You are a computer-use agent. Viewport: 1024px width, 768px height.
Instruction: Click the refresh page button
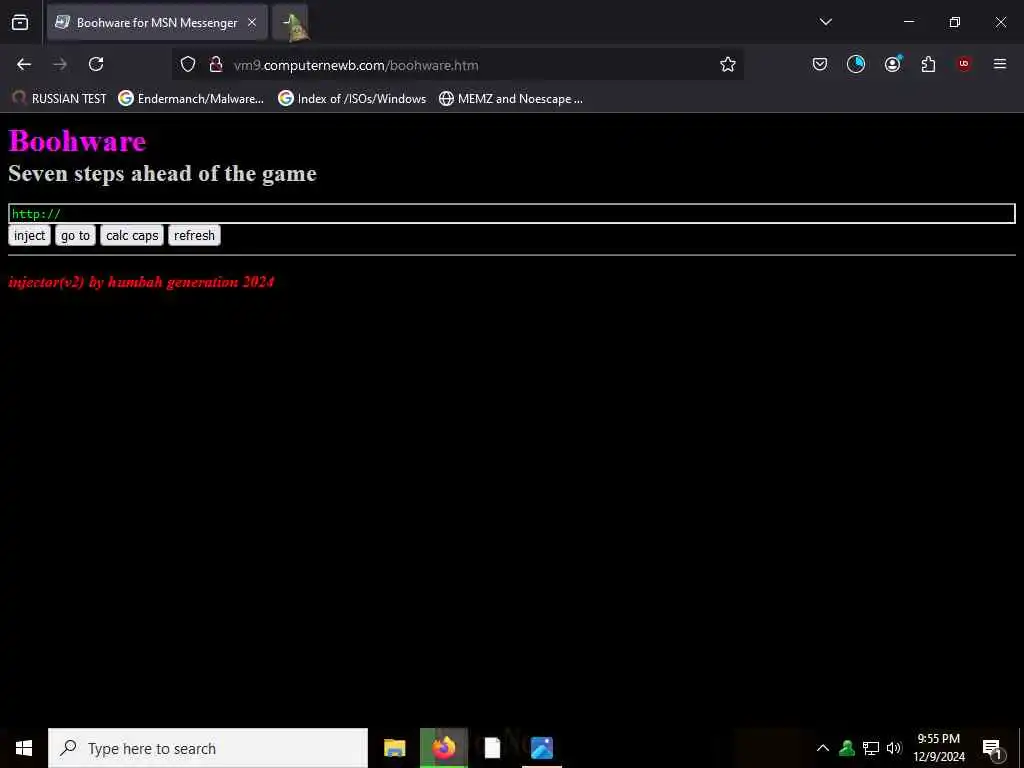[x=194, y=236]
